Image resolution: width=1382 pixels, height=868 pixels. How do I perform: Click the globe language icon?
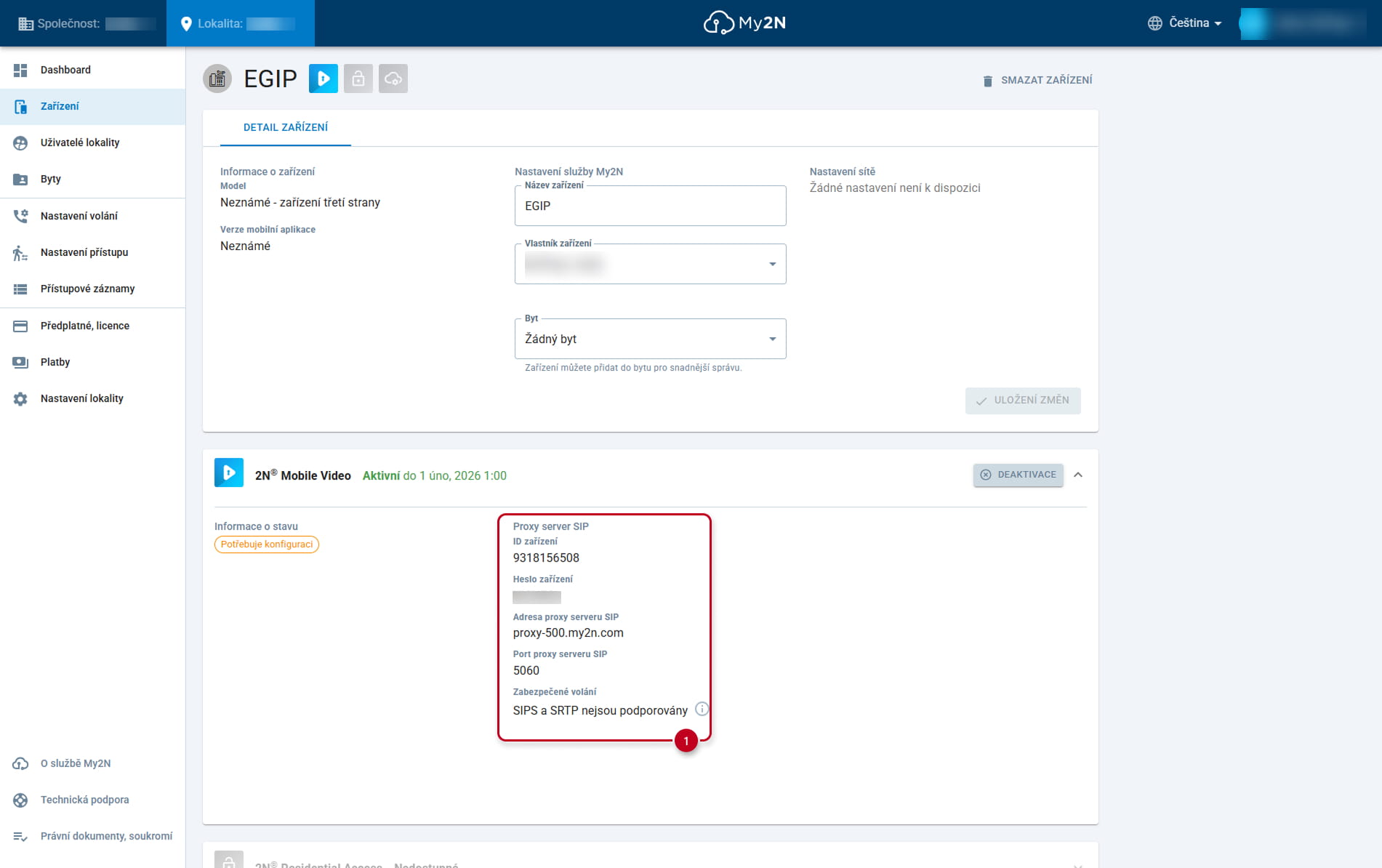pos(1154,23)
